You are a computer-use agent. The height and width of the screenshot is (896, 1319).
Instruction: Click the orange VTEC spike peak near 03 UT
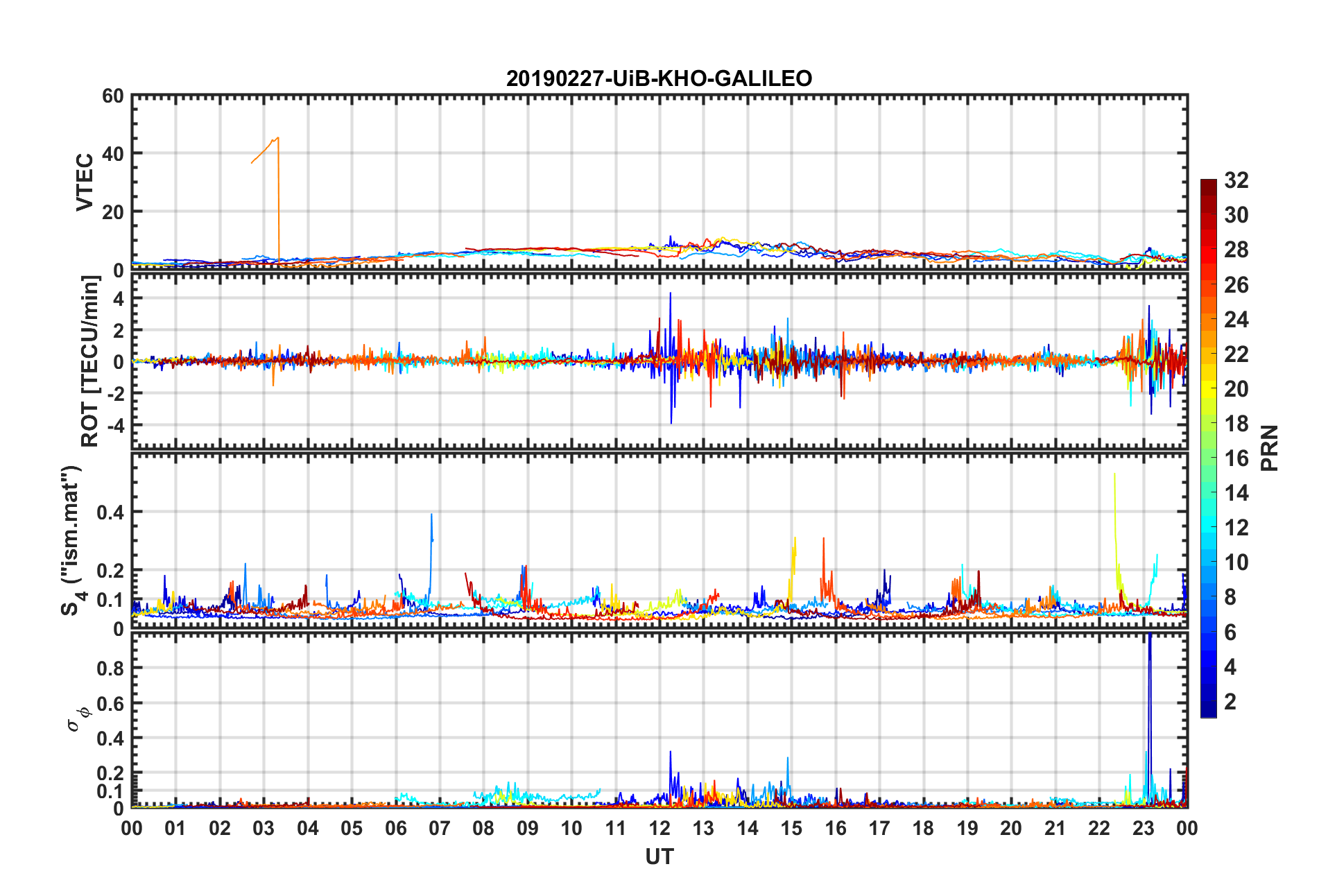(x=277, y=138)
